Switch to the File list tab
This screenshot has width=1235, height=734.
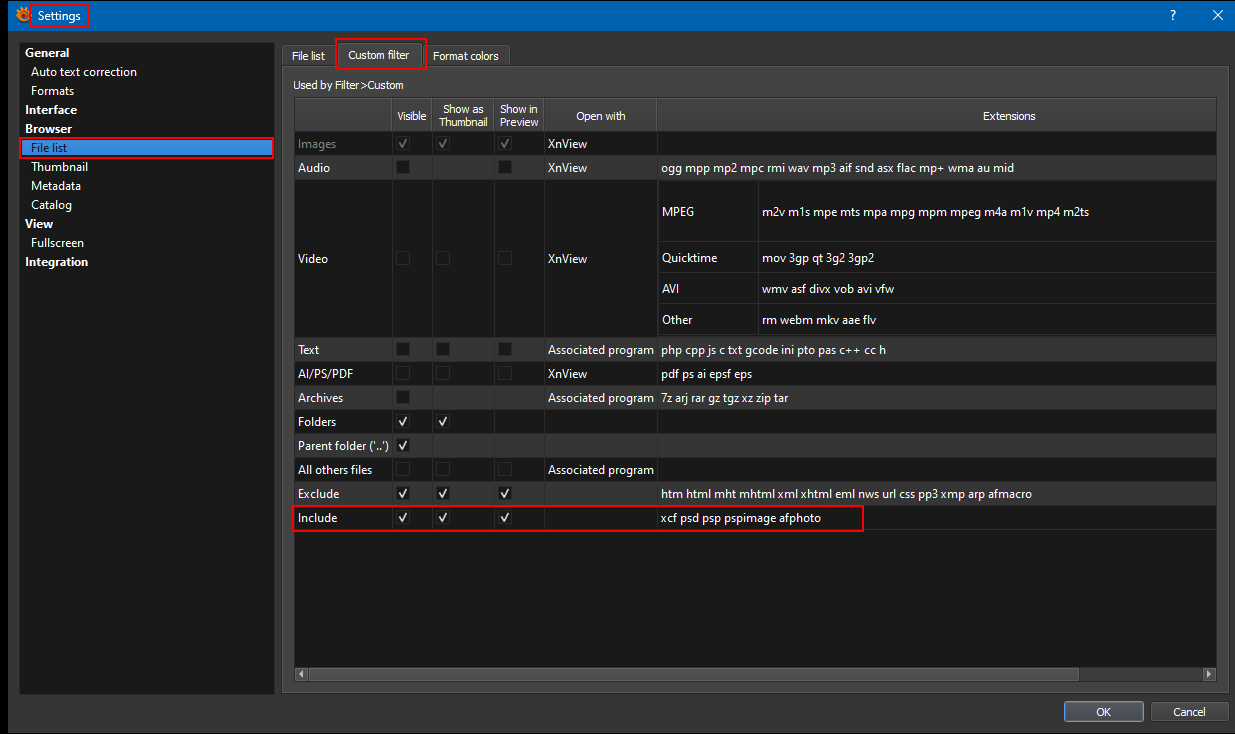click(307, 56)
